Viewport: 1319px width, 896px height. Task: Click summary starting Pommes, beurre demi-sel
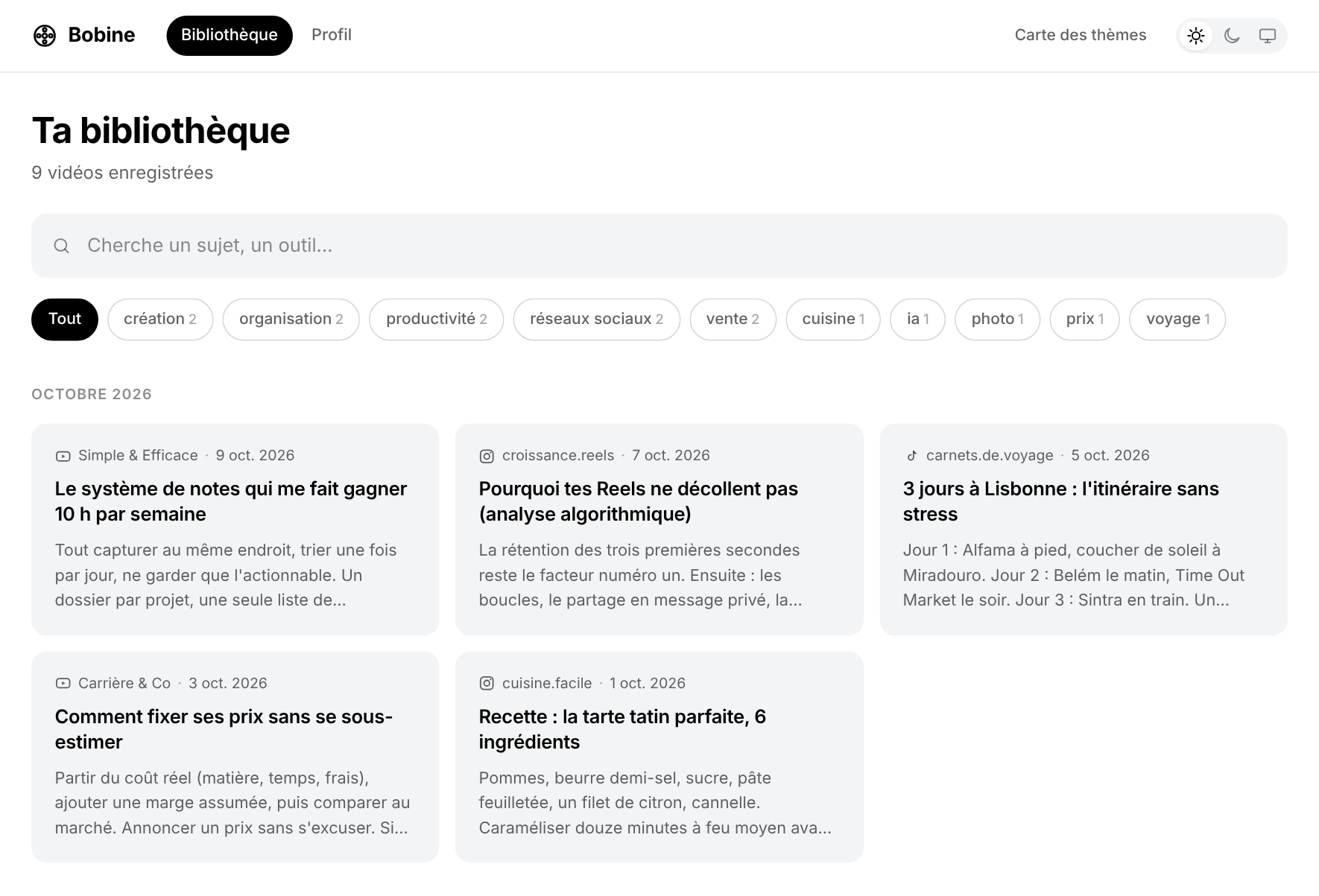(x=656, y=803)
